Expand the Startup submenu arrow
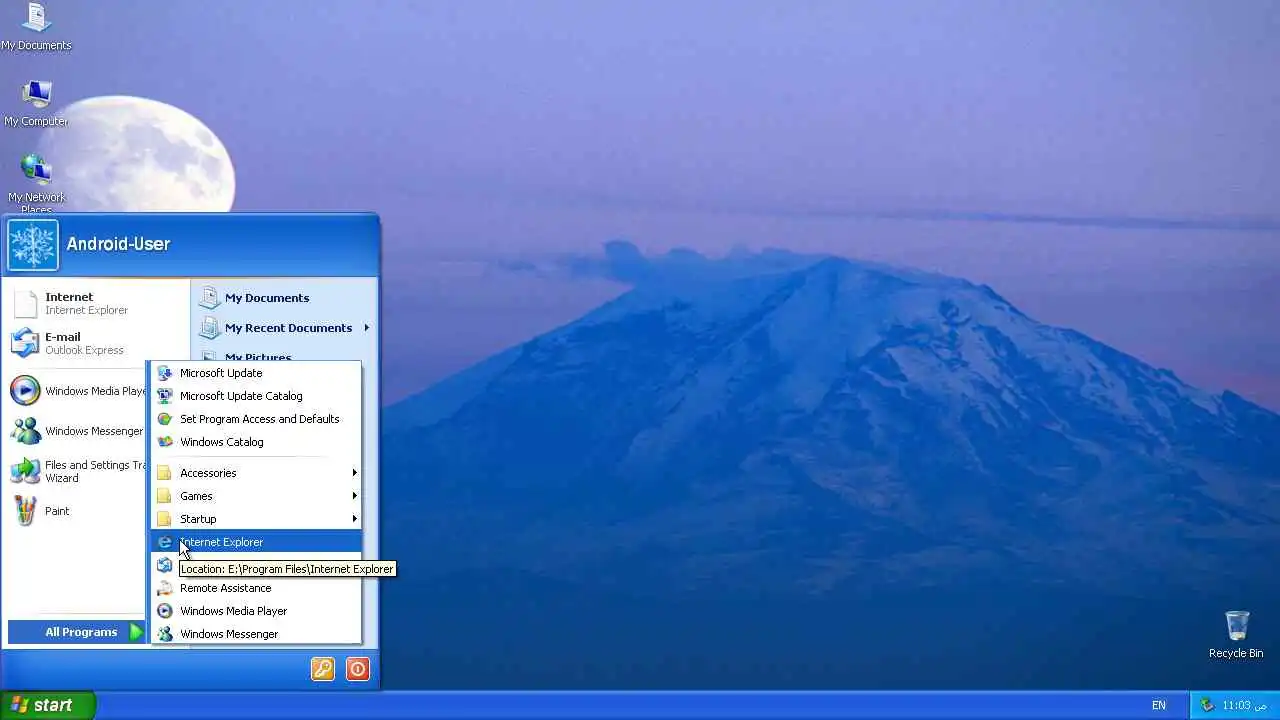The width and height of the screenshot is (1280, 720). pyautogui.click(x=354, y=519)
